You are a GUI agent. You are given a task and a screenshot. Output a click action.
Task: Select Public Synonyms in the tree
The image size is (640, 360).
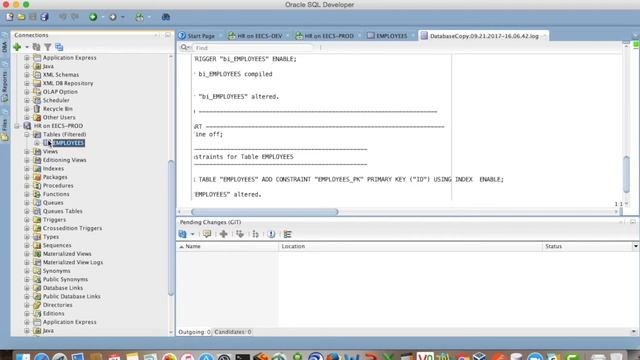pos(65,280)
